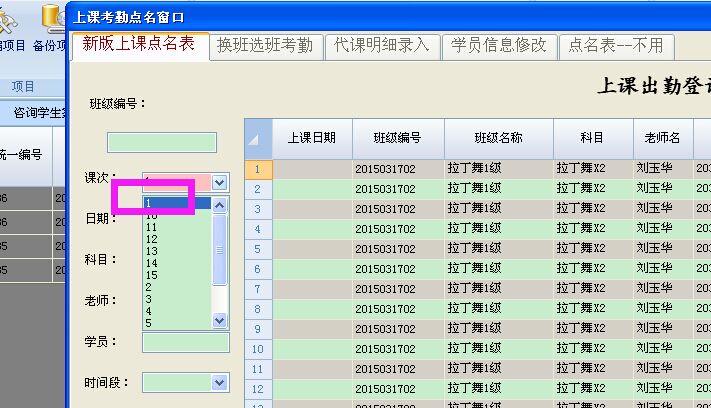
Task: Click the grid select-all corner triangle
Action: tap(259, 139)
